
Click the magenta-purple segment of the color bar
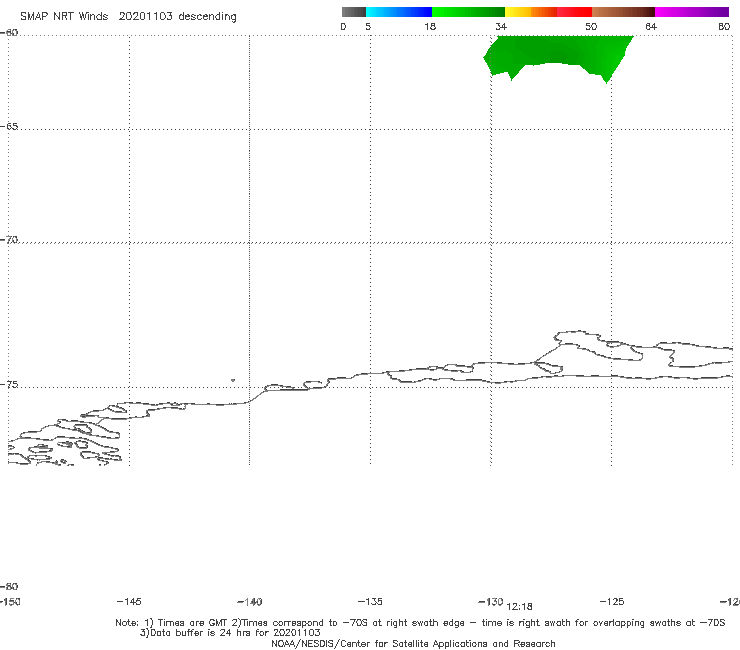(x=691, y=12)
